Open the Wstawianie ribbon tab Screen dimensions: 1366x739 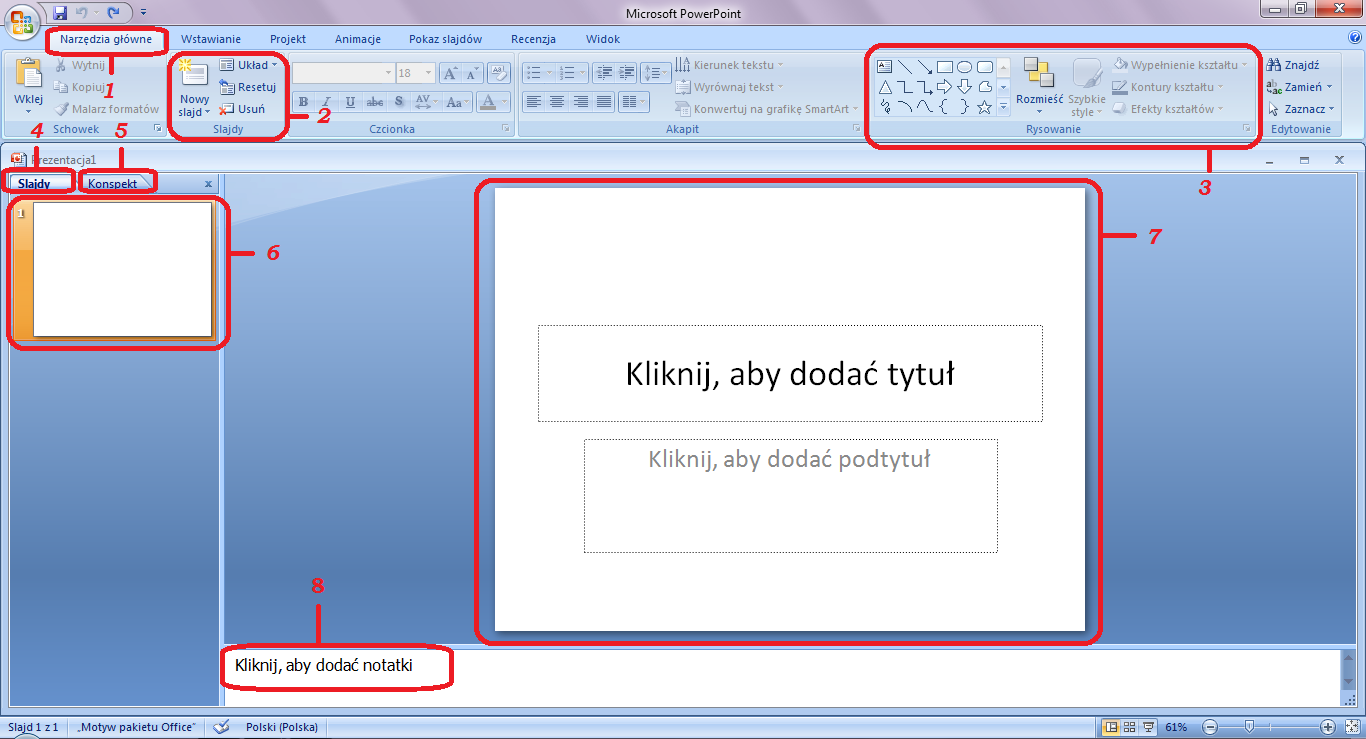point(211,39)
